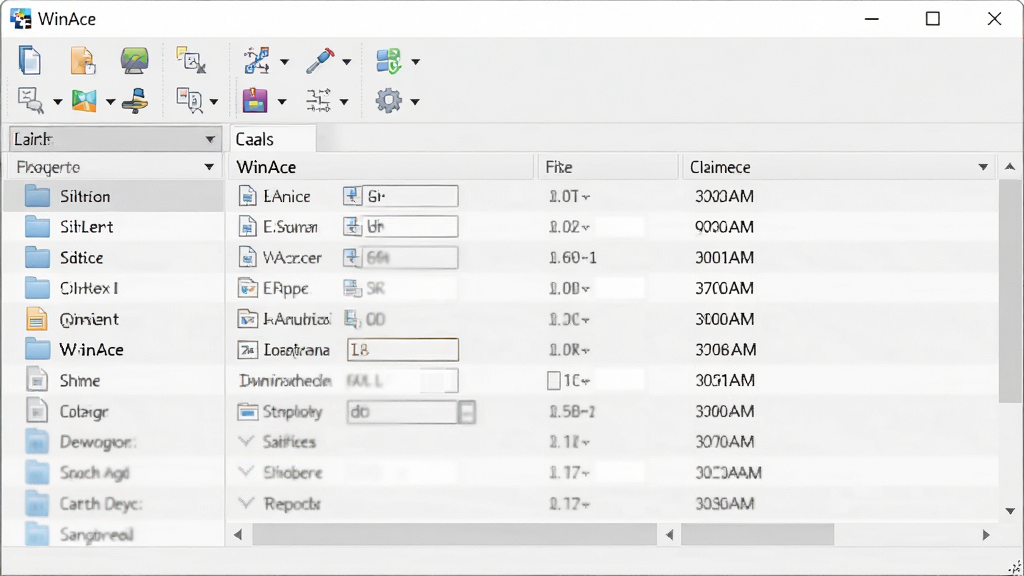The width and height of the screenshot is (1024, 576).
Task: Switch to the Caals tab
Action: [x=272, y=139]
